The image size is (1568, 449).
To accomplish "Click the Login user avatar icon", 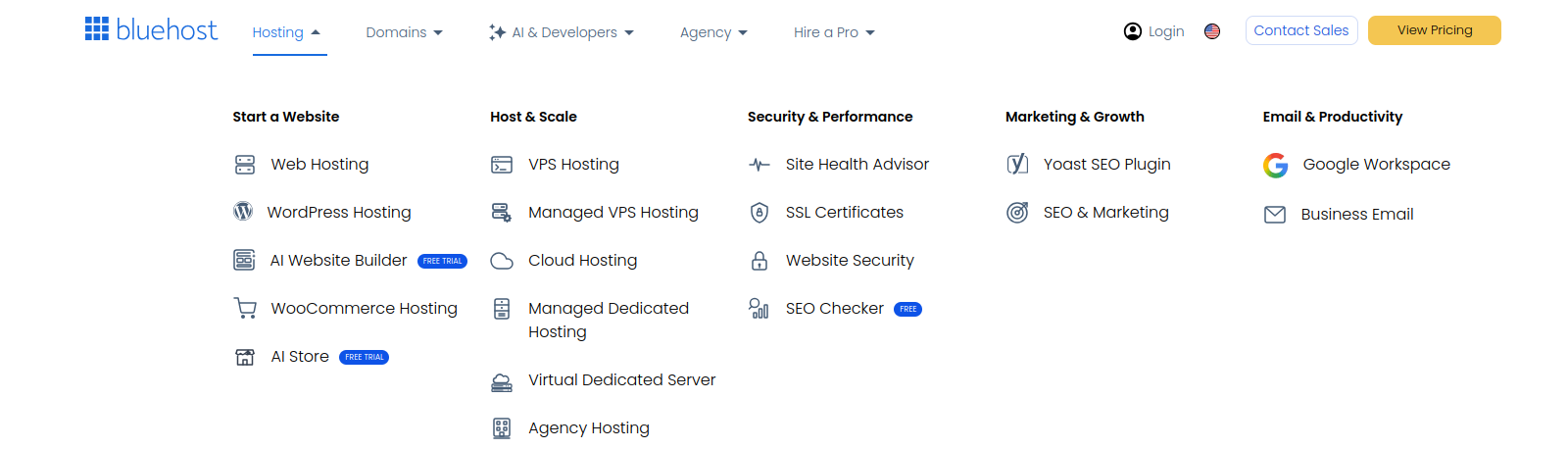I will pos(1133,31).
